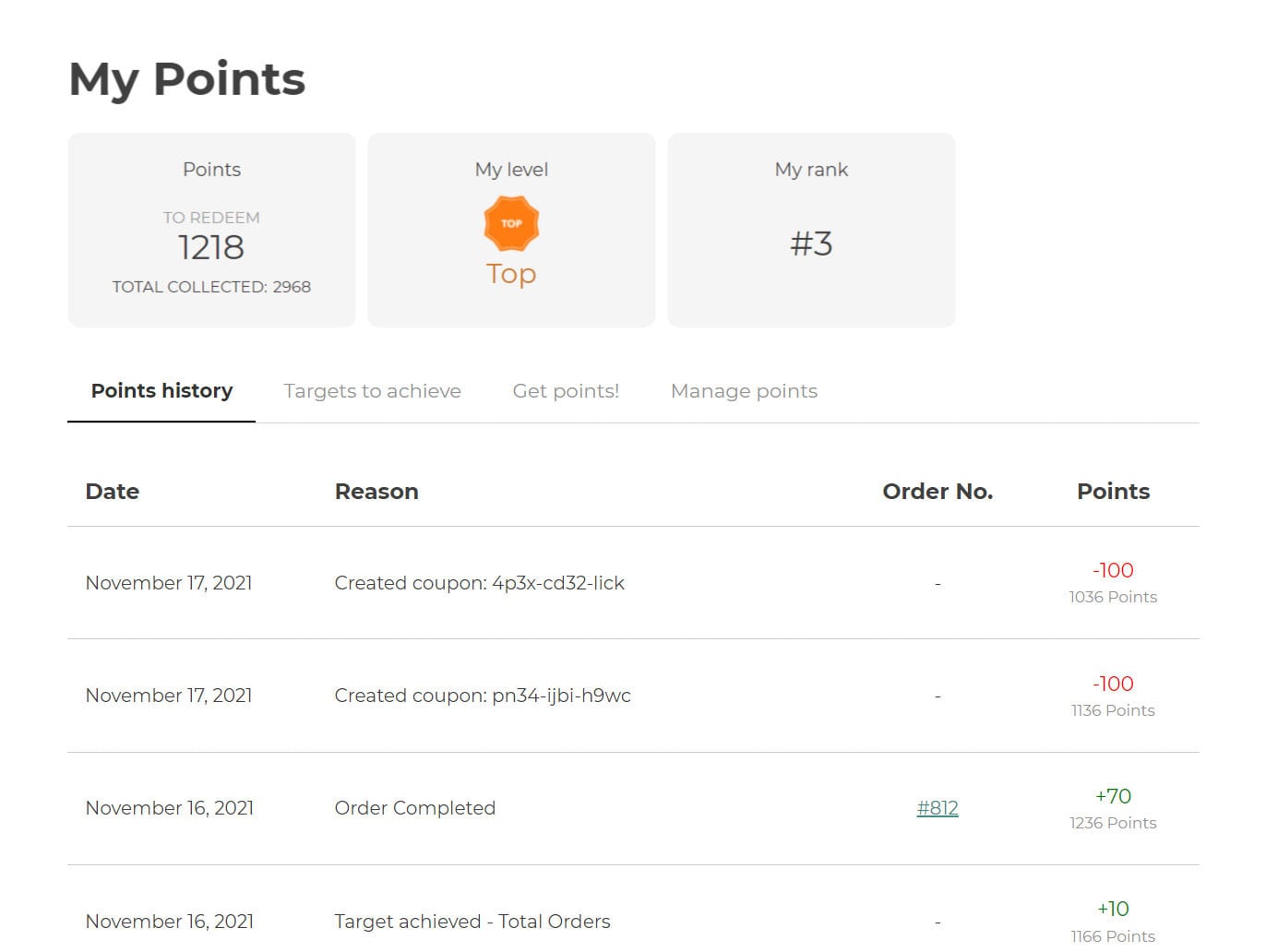Click Target achieved - Total Orders entry
The width and height of the screenshot is (1266, 952).
(472, 922)
